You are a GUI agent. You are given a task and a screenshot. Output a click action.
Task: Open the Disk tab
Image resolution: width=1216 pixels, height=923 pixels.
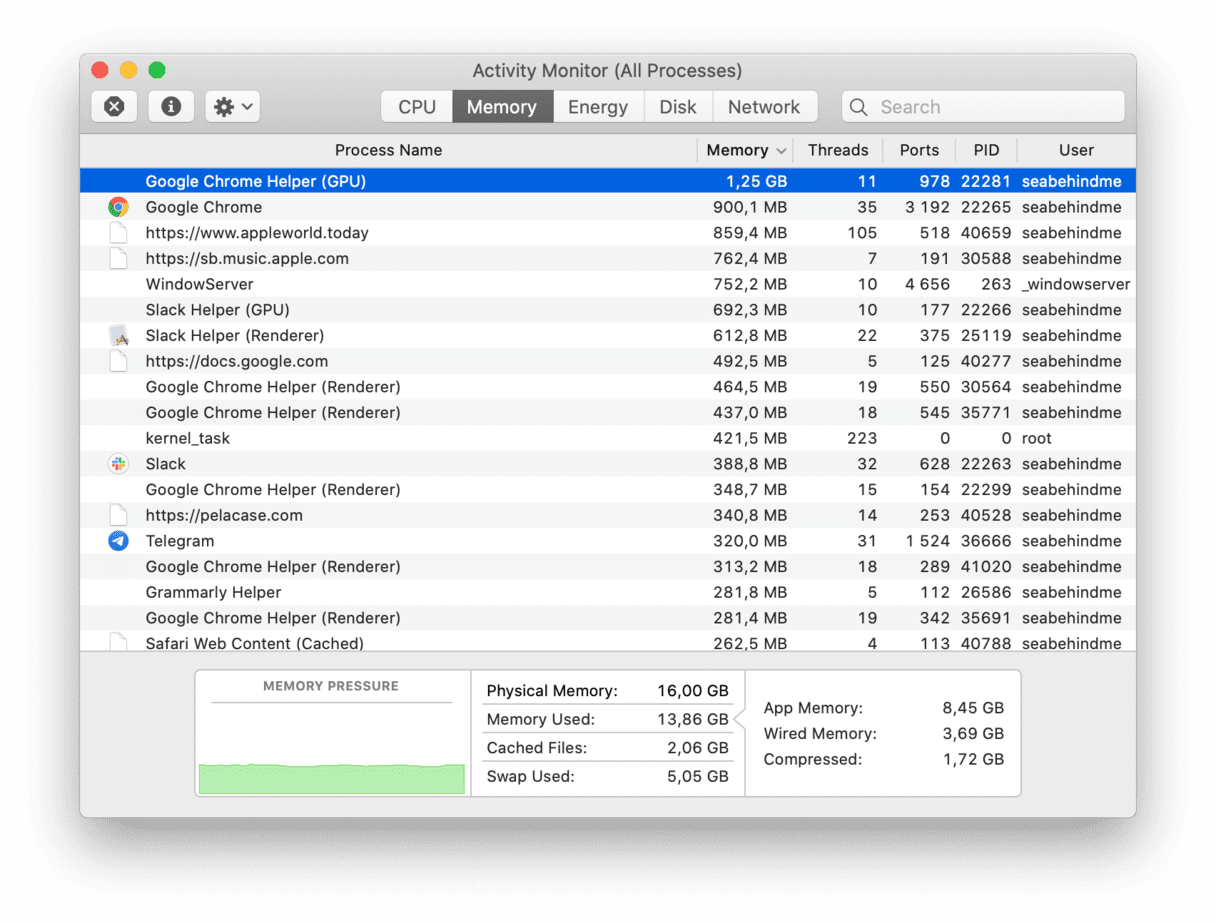click(677, 107)
